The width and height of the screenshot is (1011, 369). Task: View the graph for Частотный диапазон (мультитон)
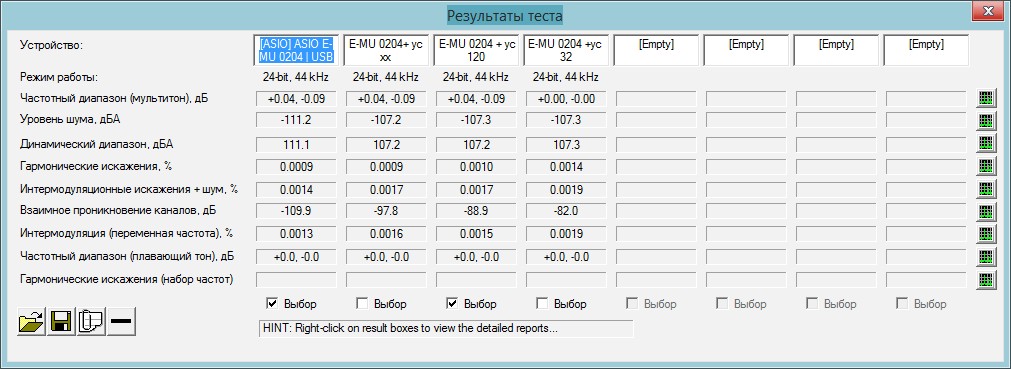984,99
